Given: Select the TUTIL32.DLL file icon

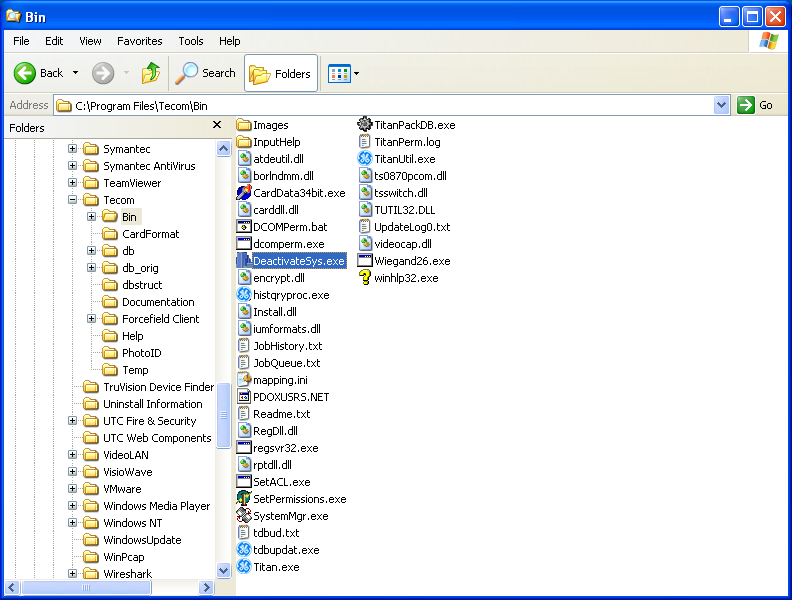Looking at the screenshot, I should coord(365,210).
